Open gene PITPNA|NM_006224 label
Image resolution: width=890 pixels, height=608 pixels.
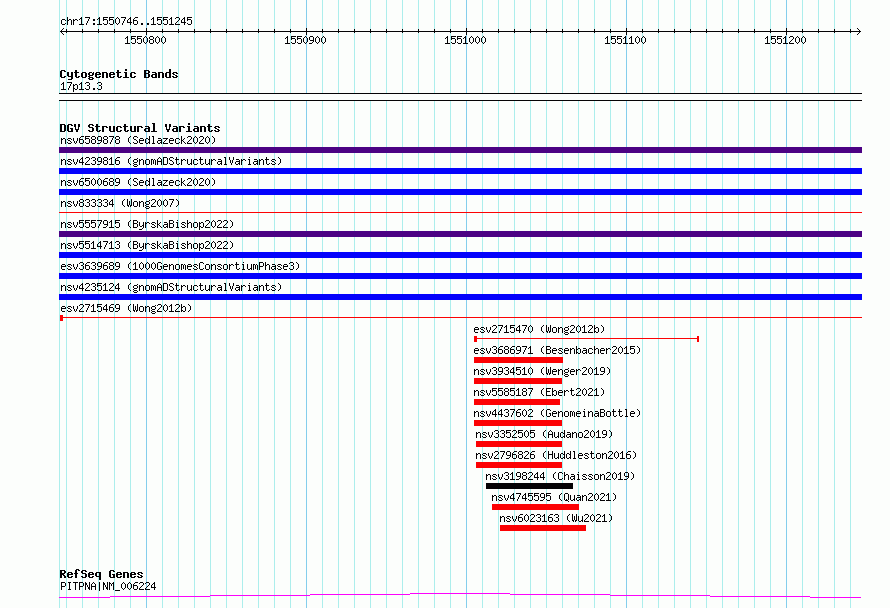108,586
